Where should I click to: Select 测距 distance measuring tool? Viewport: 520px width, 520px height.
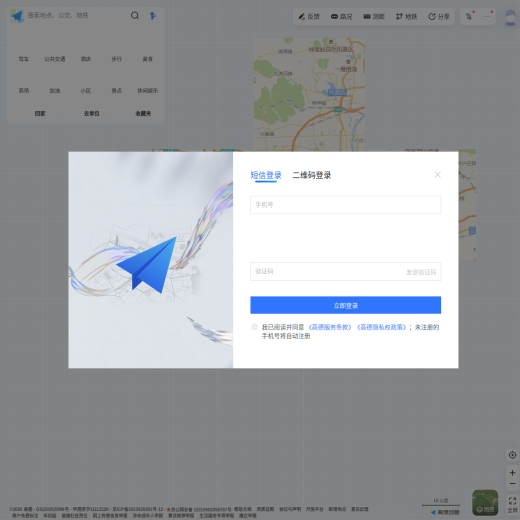click(x=374, y=16)
